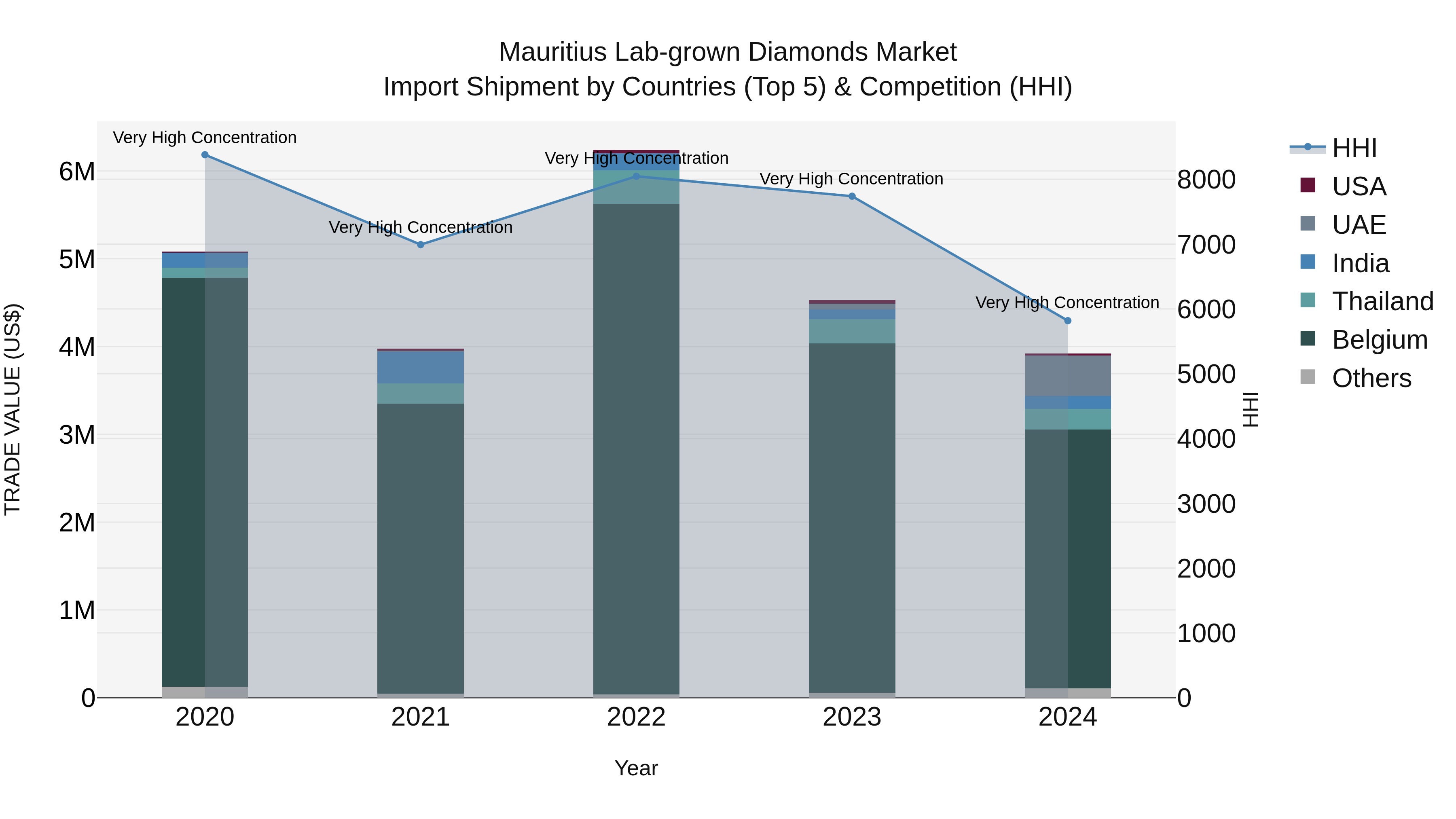Click the Belgium segment of the 2023 bar
Screen dimensions: 1456x819
[852, 518]
